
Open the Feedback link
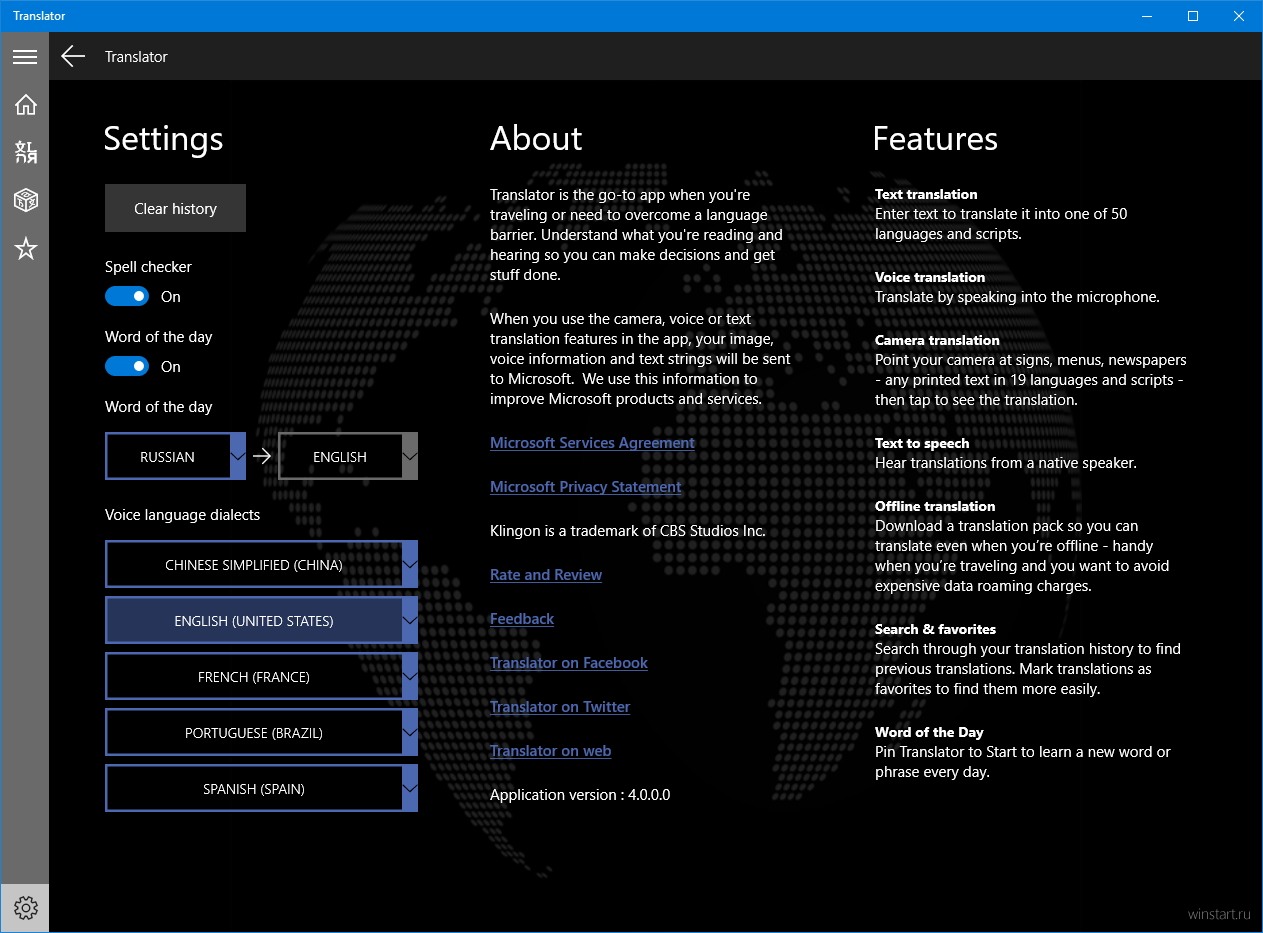pos(522,619)
